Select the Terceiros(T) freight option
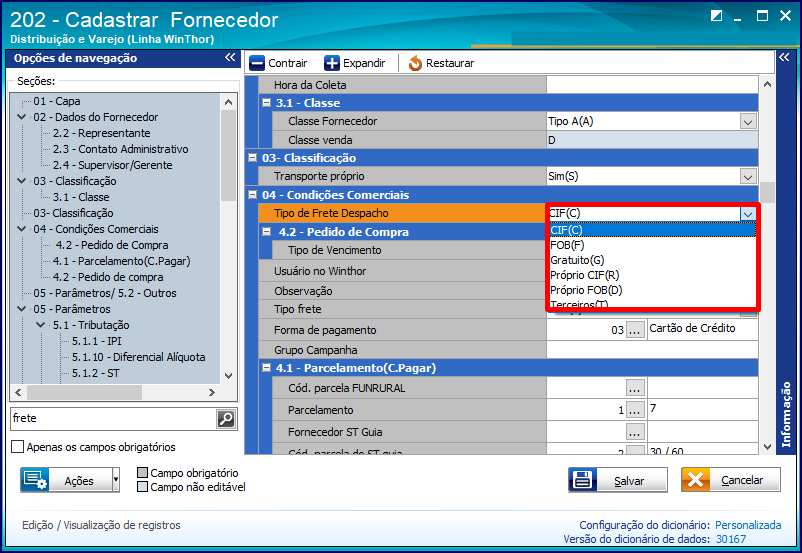 click(x=652, y=303)
